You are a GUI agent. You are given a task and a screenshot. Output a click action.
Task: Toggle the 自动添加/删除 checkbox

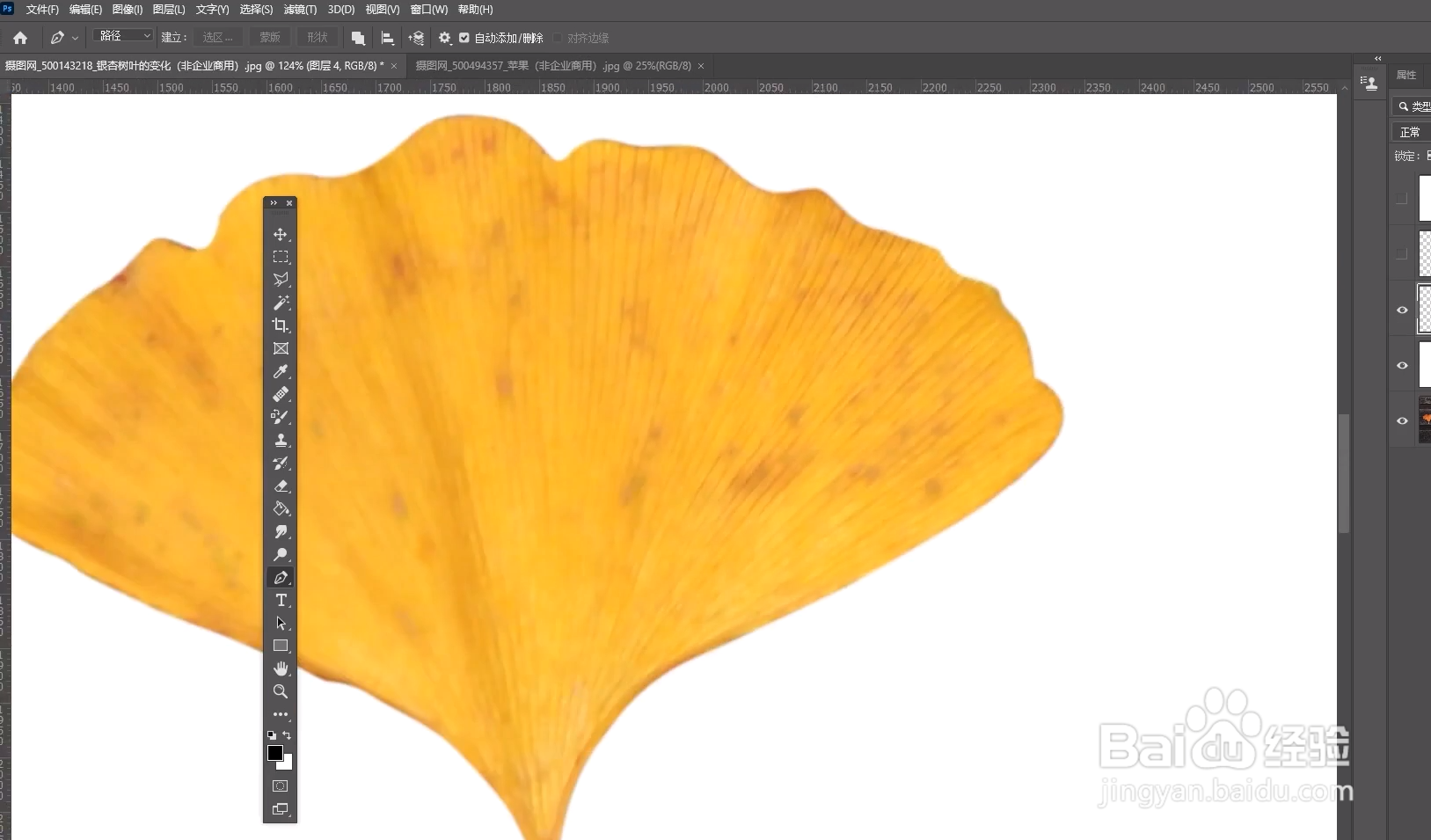464,38
